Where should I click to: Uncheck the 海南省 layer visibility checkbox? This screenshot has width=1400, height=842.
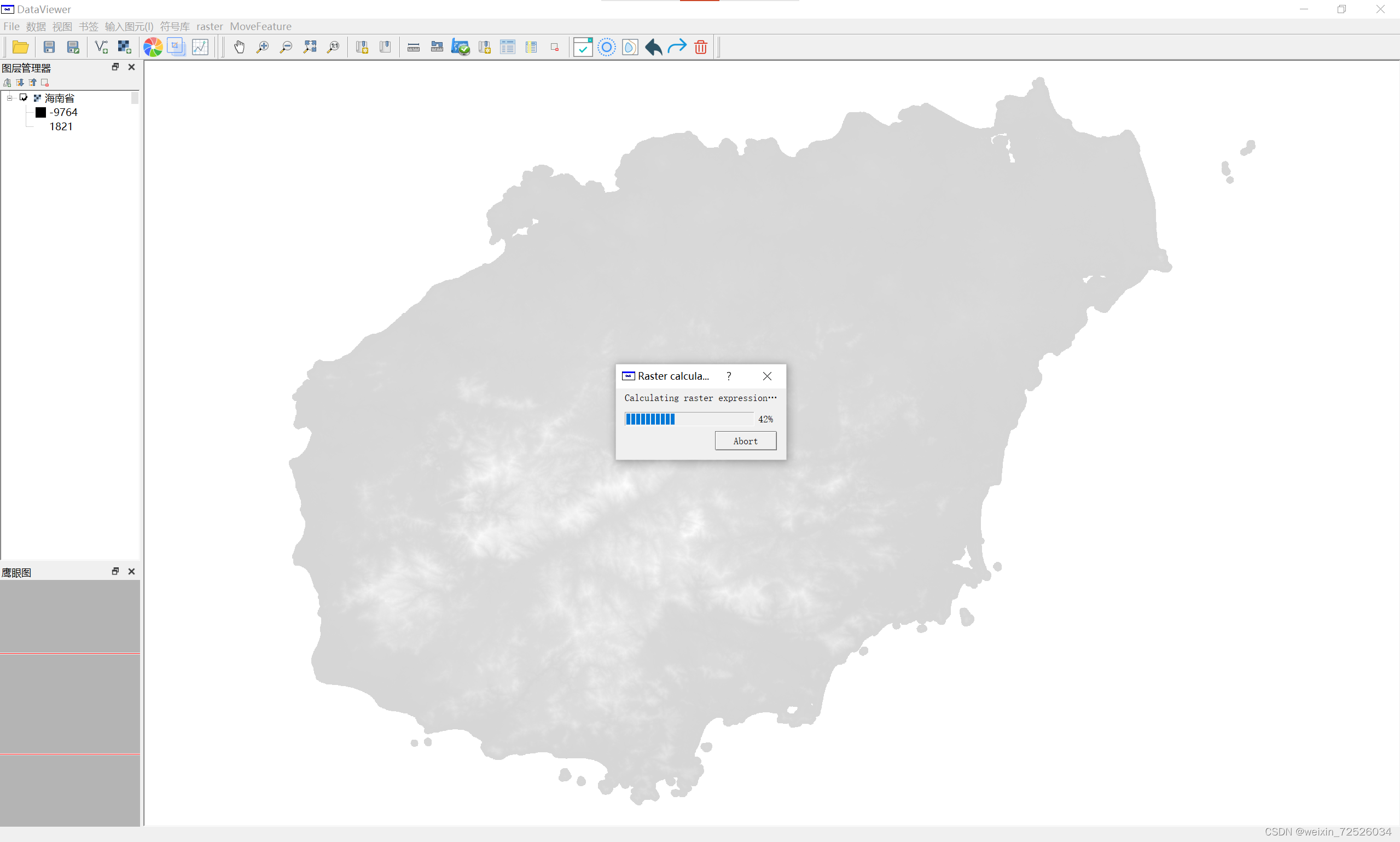pos(24,97)
